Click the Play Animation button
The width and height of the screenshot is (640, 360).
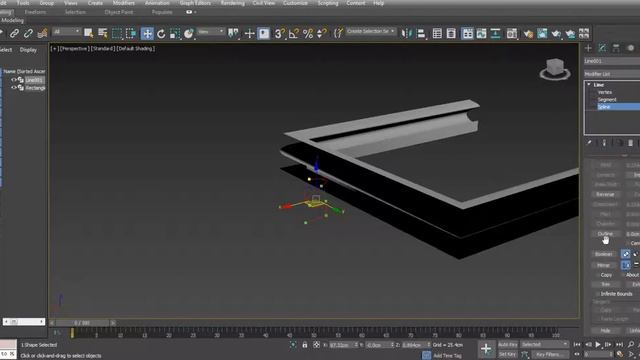pos(598,344)
